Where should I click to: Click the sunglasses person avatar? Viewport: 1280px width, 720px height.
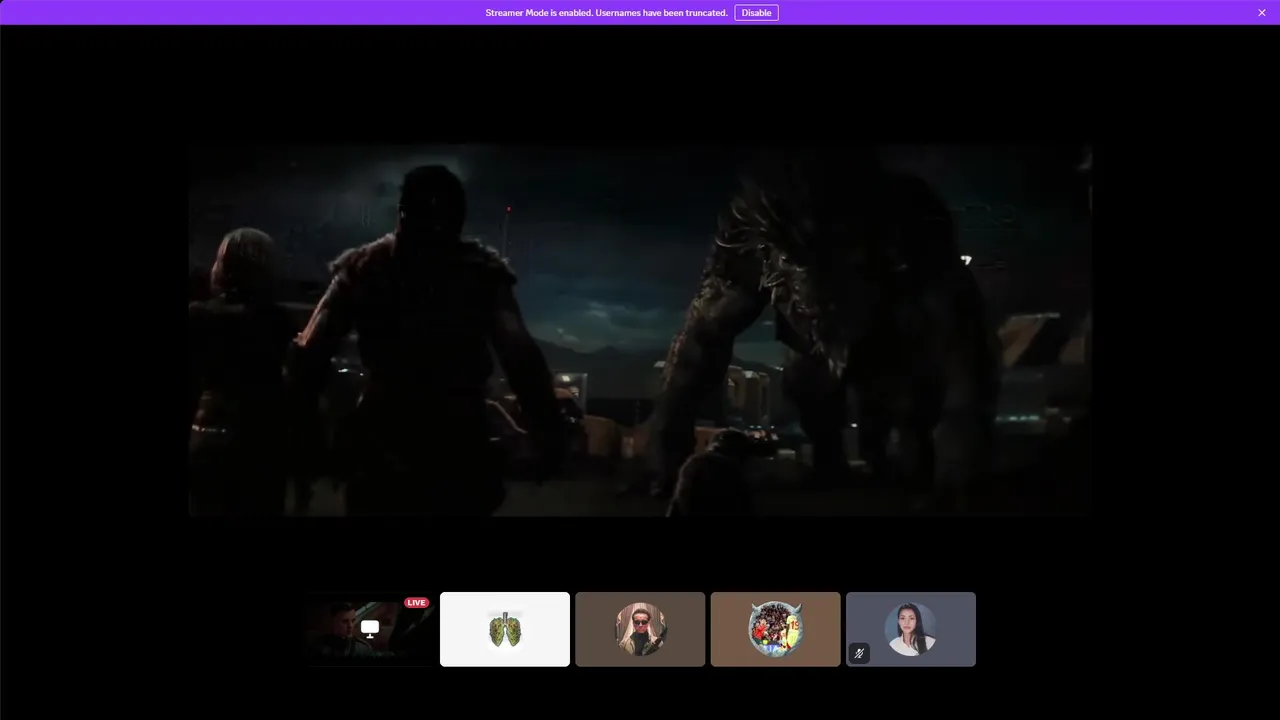pos(640,629)
